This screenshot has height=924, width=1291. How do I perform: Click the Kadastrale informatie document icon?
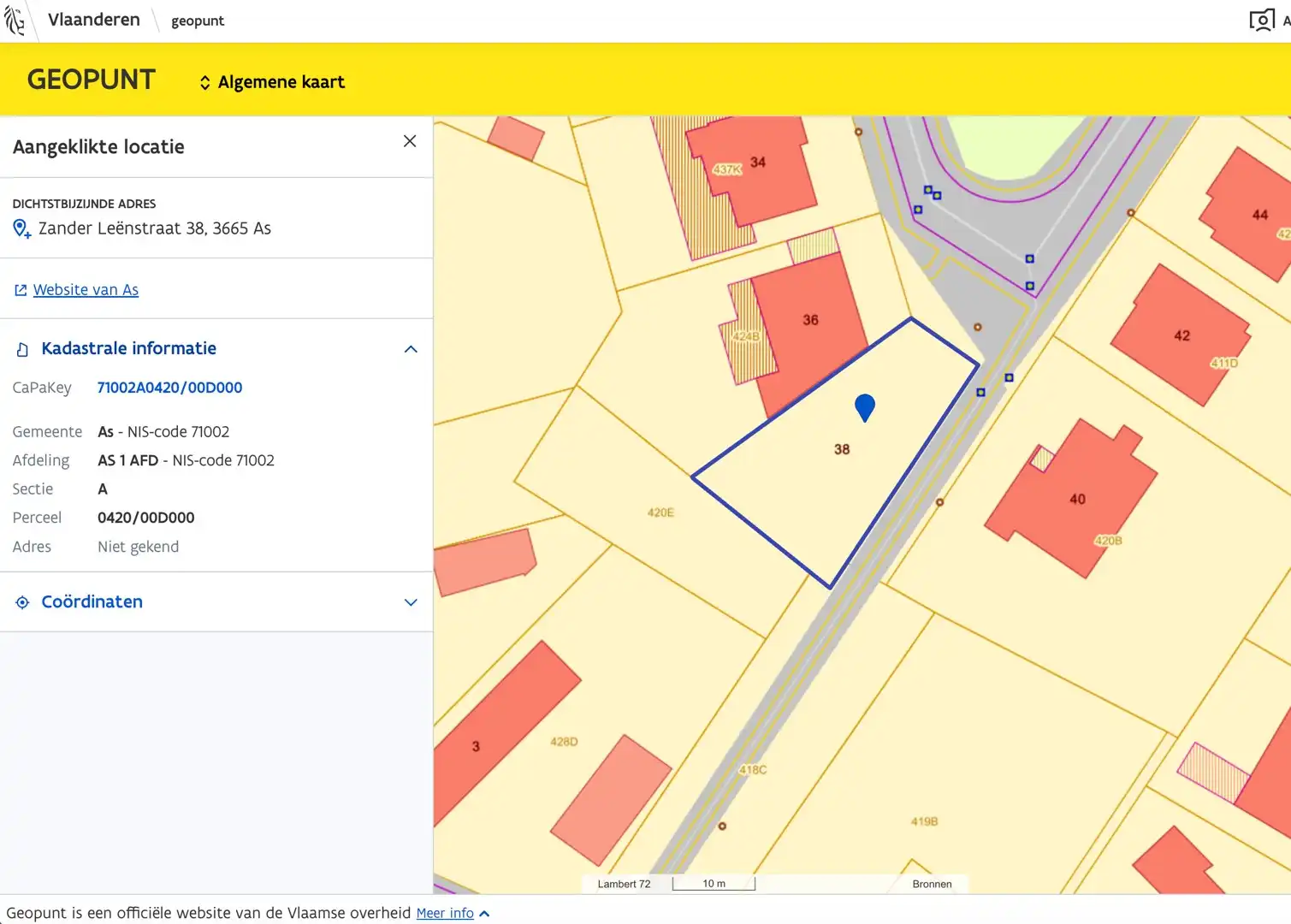point(23,349)
